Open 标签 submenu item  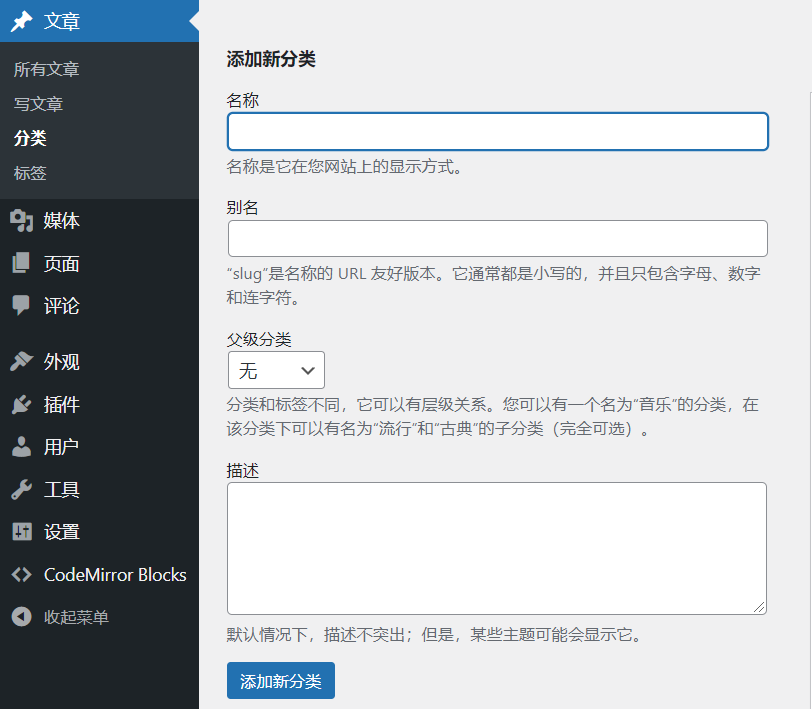(30, 173)
